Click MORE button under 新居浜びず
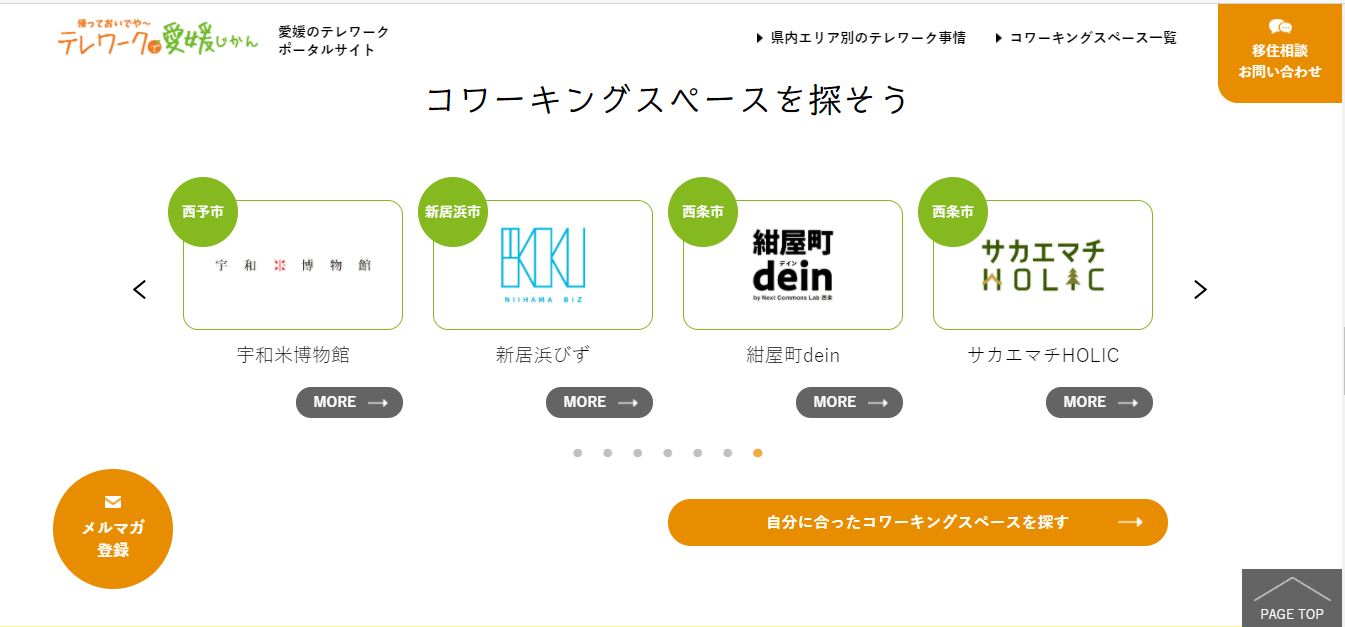1345x627 pixels. tap(599, 402)
